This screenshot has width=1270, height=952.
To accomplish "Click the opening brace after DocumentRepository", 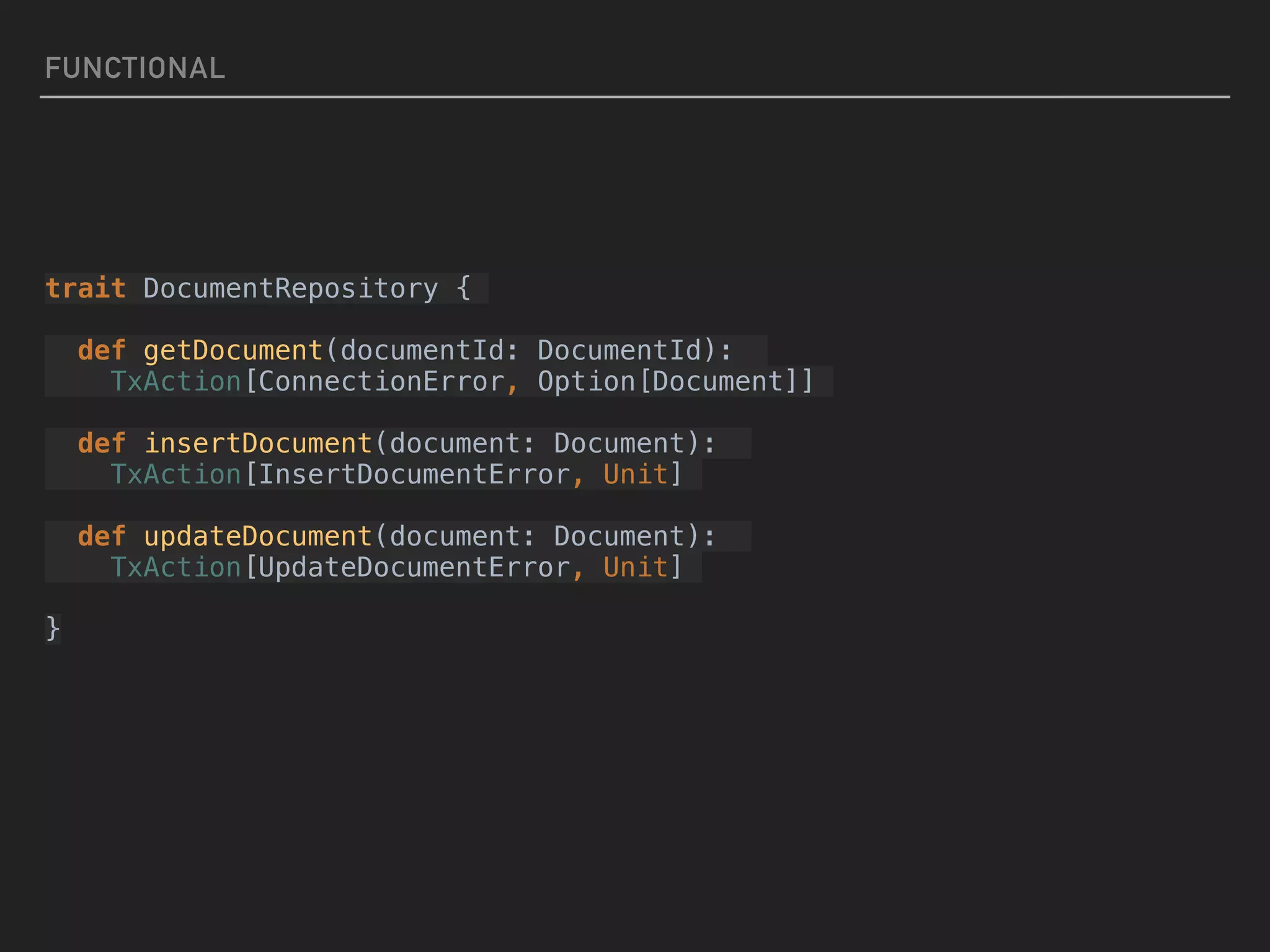I will click(x=463, y=289).
